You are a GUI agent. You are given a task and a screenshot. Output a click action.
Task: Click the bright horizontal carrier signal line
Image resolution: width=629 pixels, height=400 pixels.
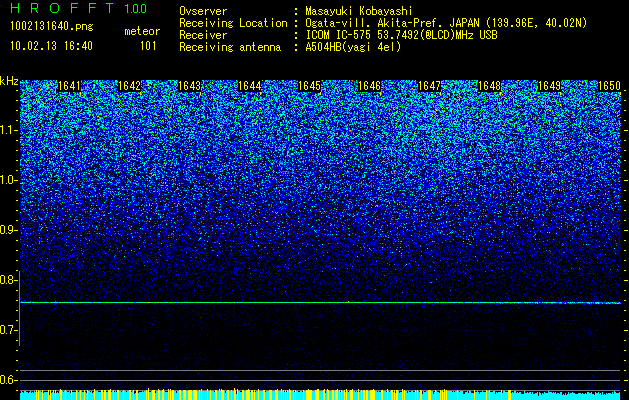[x=320, y=303]
